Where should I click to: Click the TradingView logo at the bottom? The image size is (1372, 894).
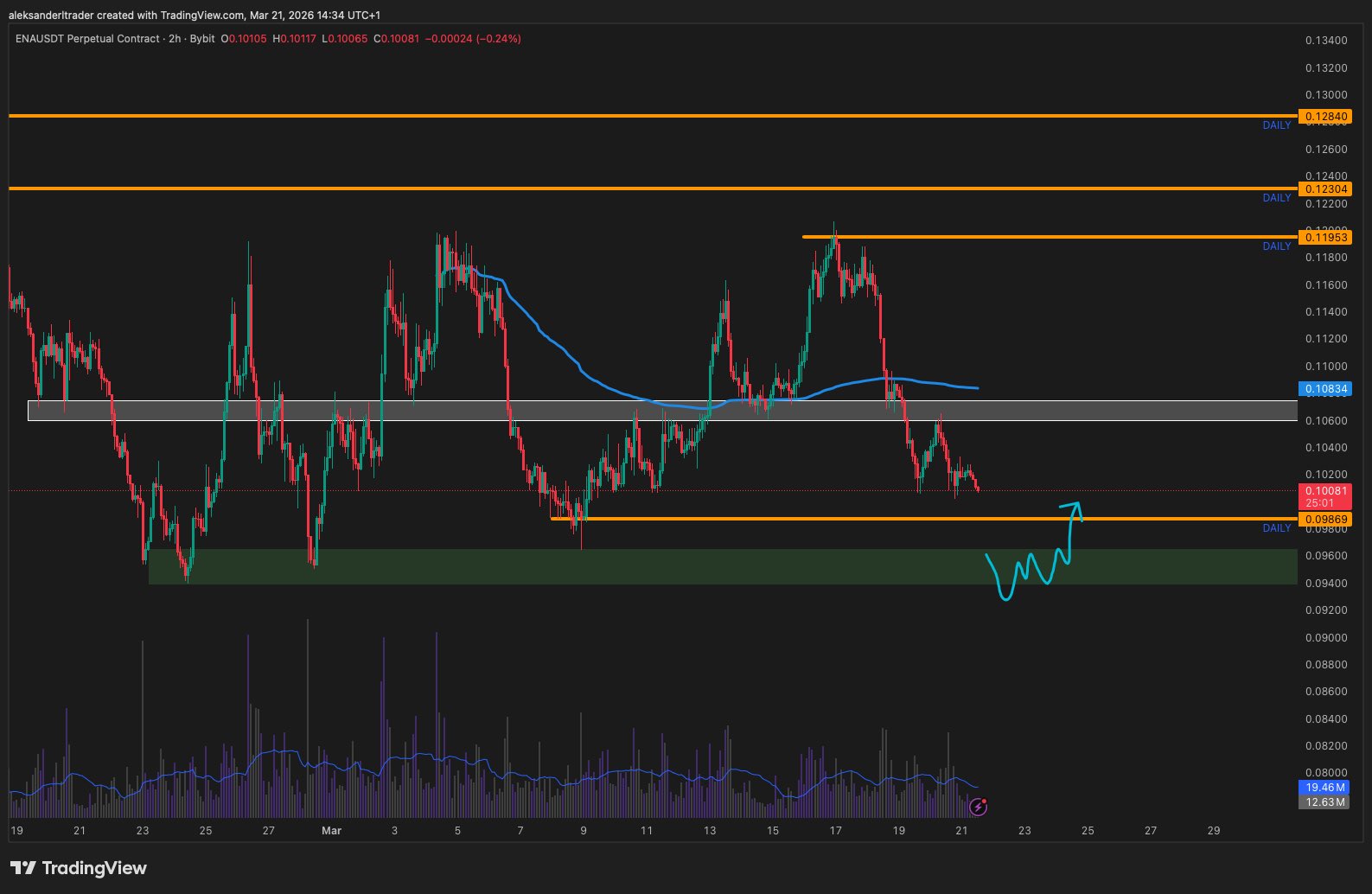pyautogui.click(x=79, y=868)
